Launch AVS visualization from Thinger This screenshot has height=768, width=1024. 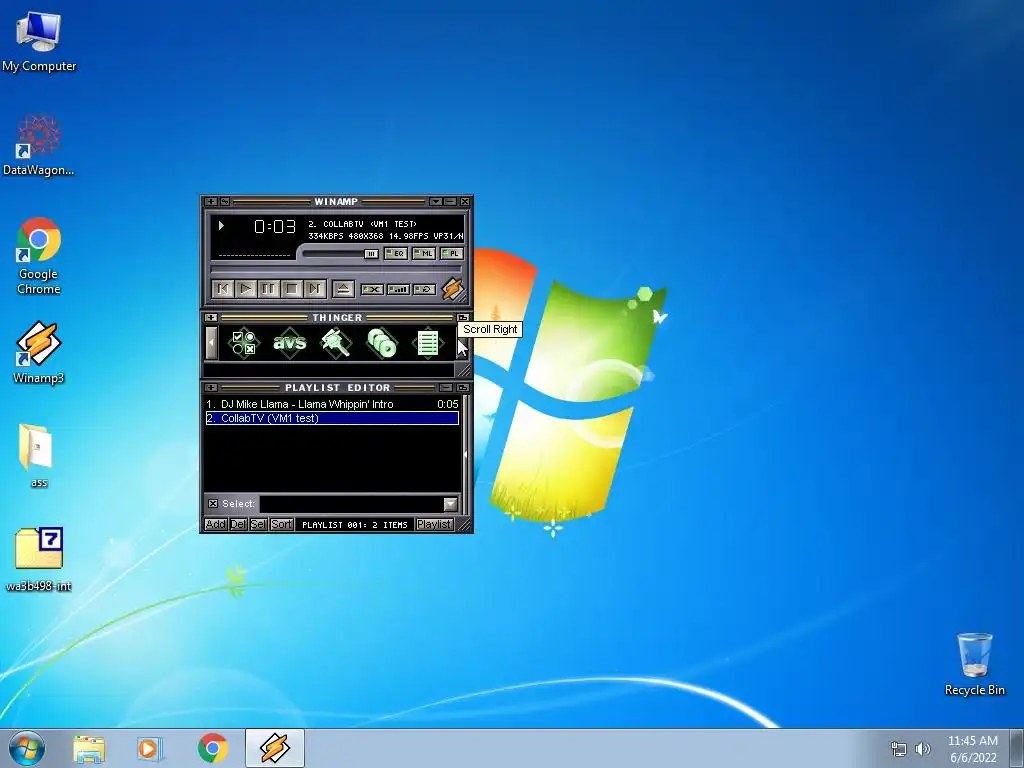click(x=289, y=342)
